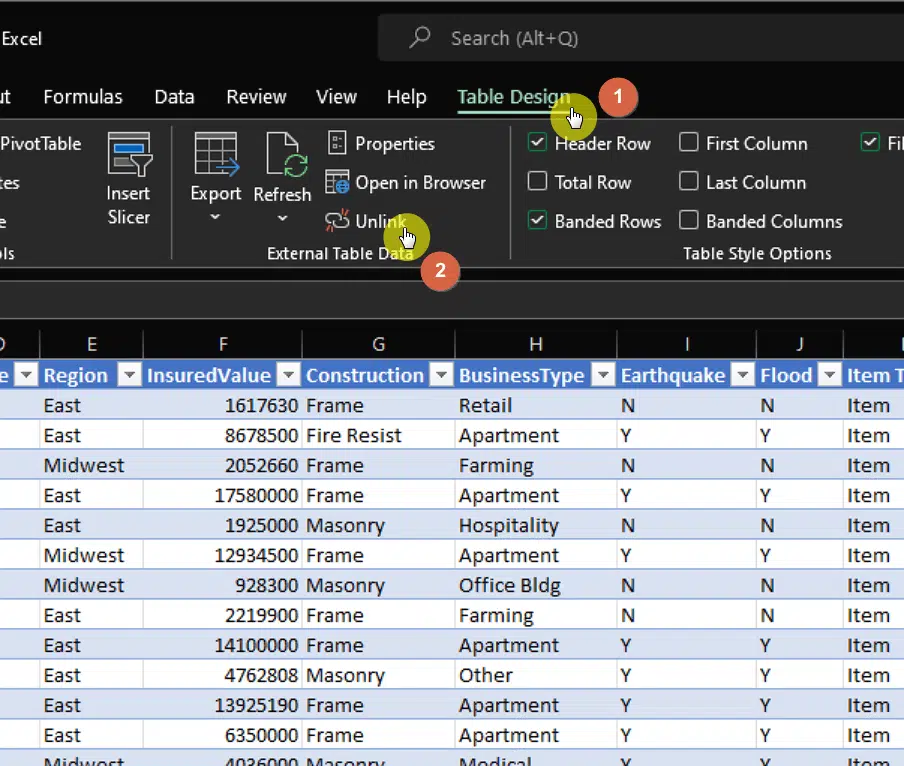Open the Data ribbon tab
This screenshot has width=904, height=766.
pyautogui.click(x=174, y=97)
